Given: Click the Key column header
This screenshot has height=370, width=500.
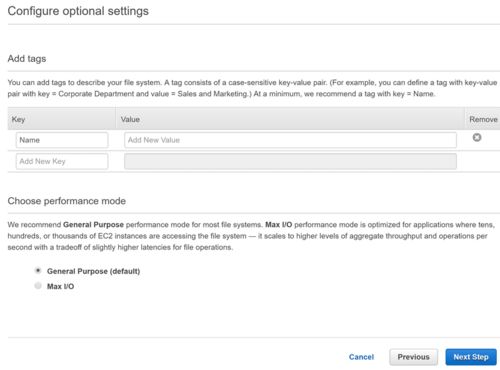Looking at the screenshot, I should [x=18, y=119].
